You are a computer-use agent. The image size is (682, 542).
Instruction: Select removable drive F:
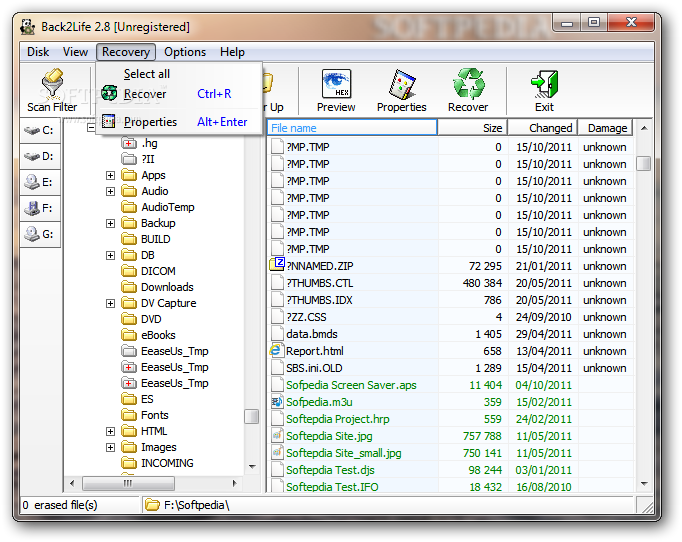click(40, 208)
